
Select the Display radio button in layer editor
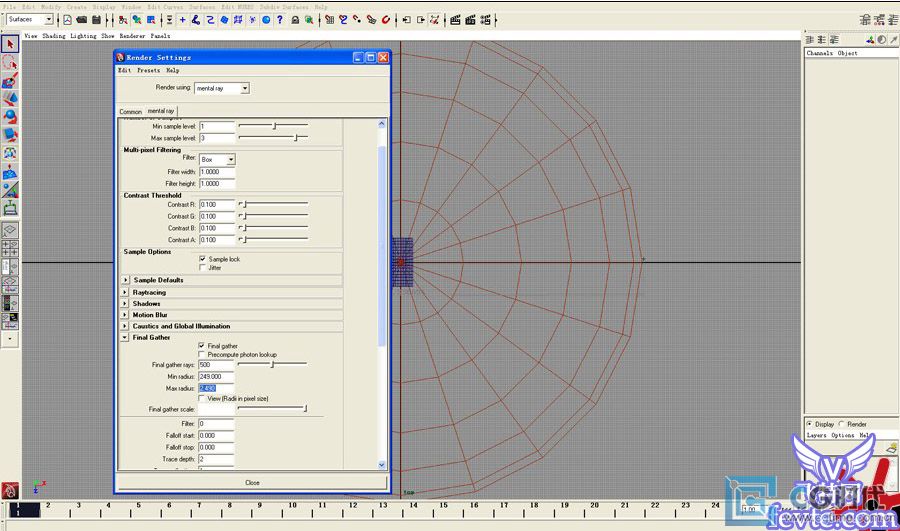(x=809, y=424)
